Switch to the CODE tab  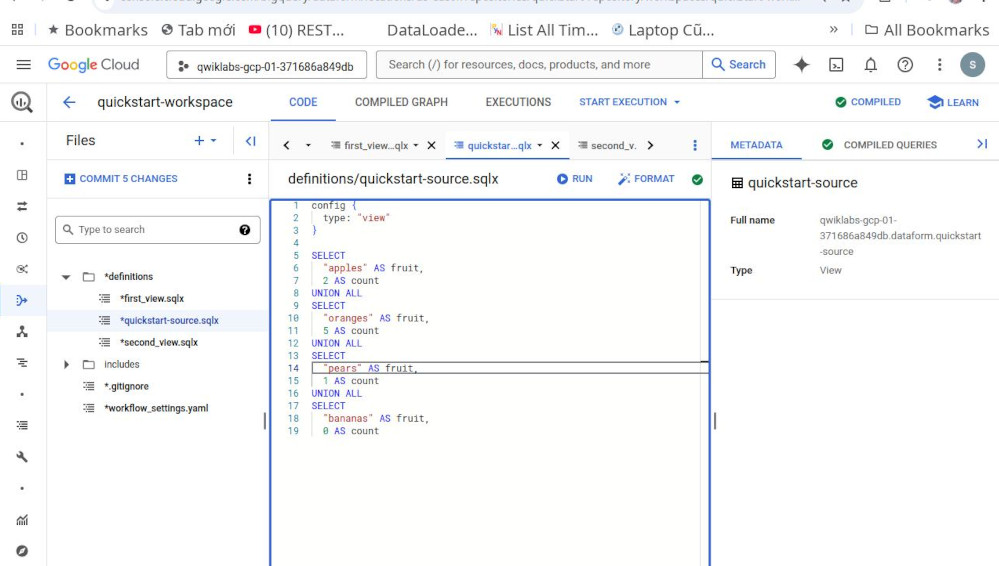pos(303,102)
